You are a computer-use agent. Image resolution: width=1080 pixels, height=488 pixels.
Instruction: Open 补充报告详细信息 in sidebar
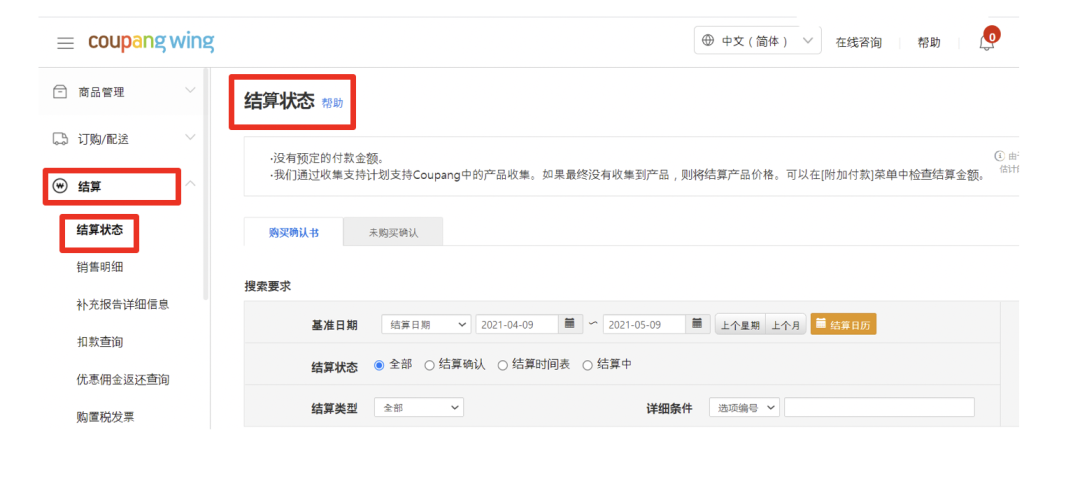pyautogui.click(x=123, y=304)
